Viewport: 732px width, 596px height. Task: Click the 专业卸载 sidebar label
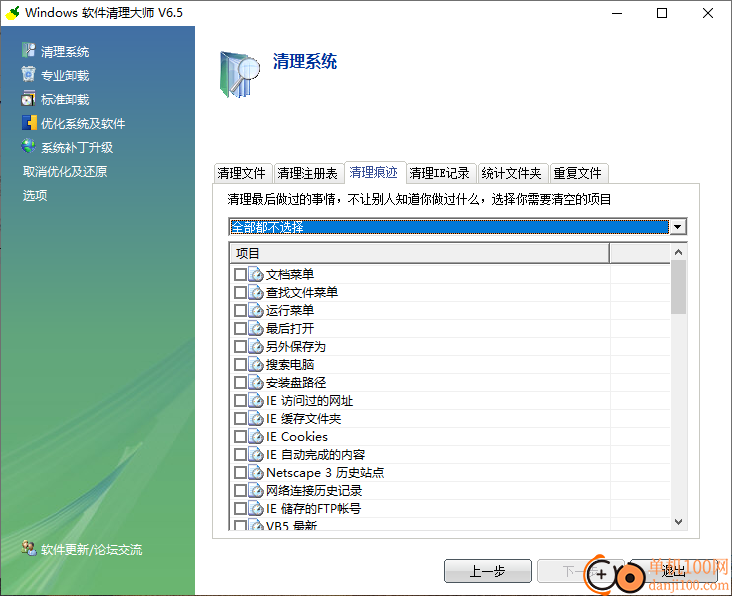(65, 75)
